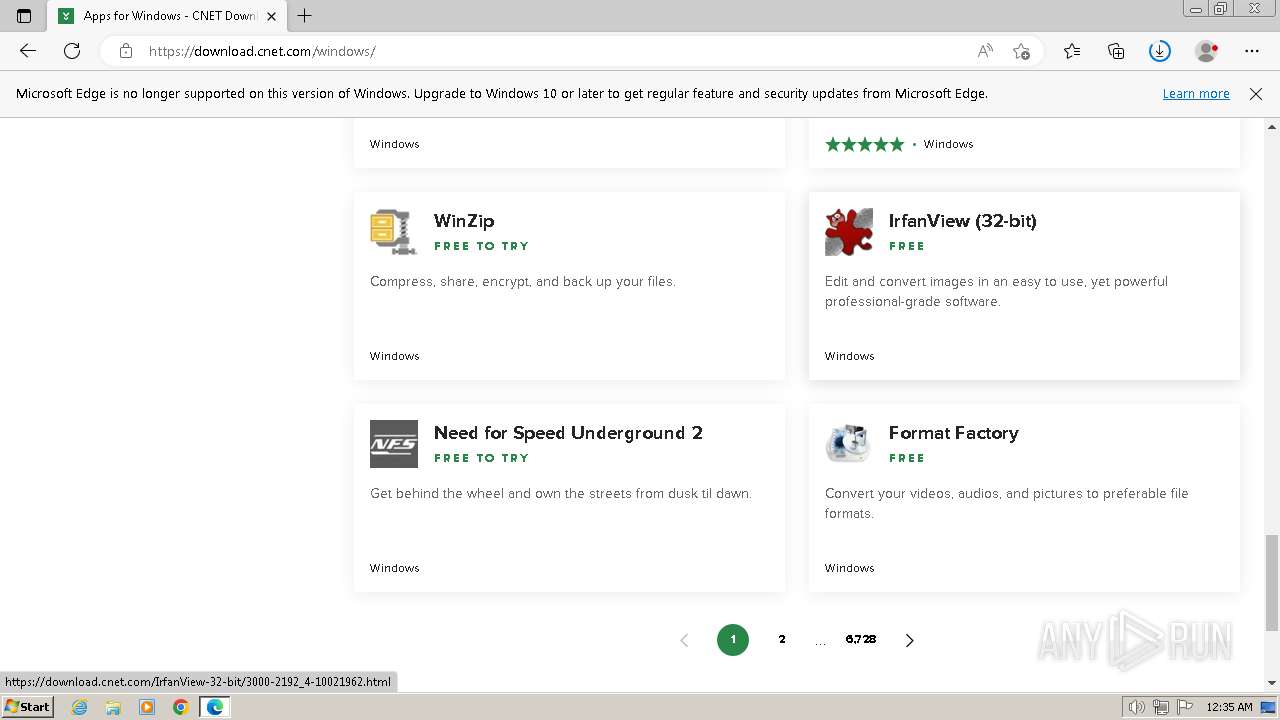Click the pagination ellipsis

click(x=820, y=641)
